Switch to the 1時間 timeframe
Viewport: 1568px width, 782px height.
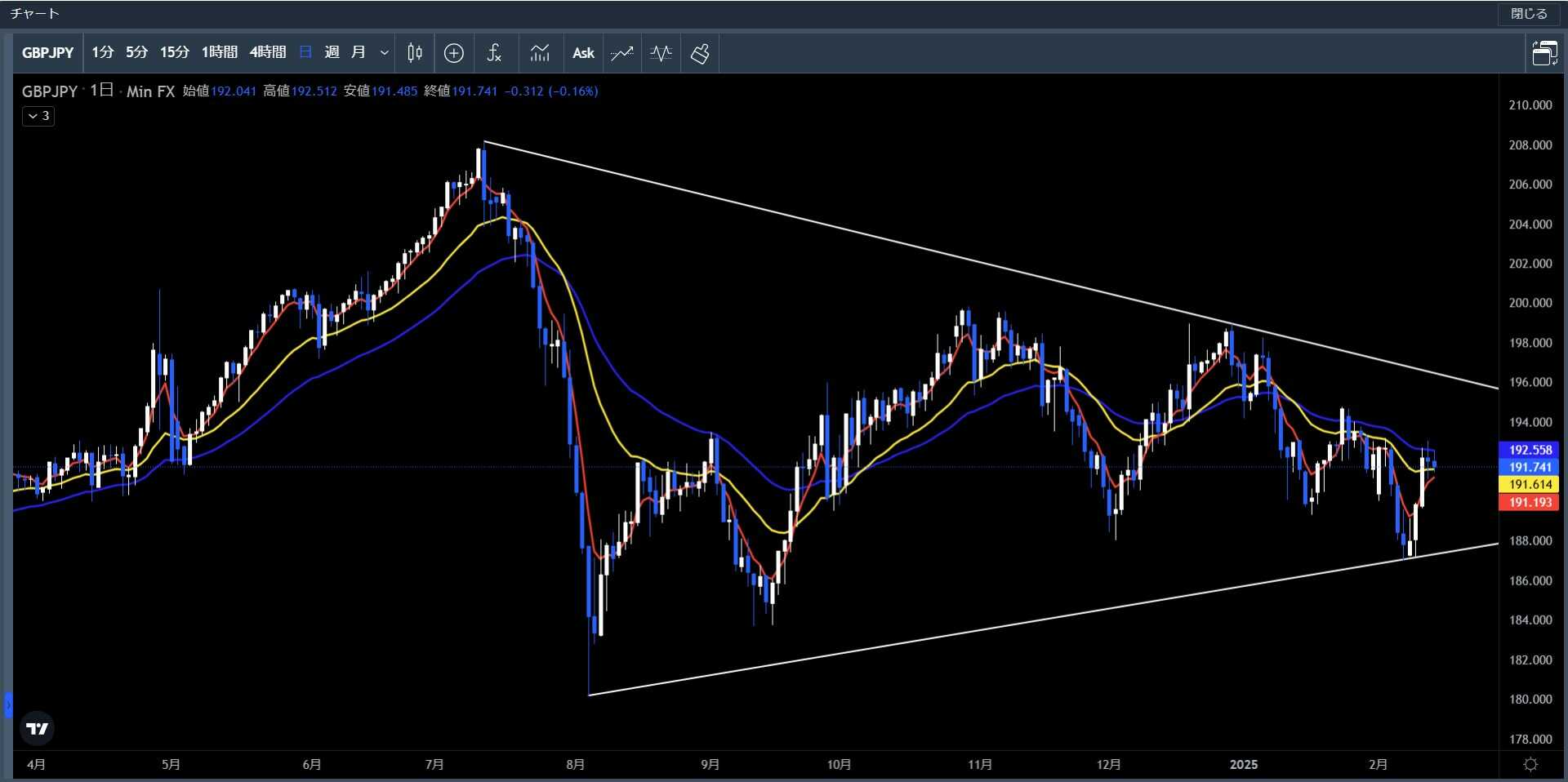(x=219, y=53)
